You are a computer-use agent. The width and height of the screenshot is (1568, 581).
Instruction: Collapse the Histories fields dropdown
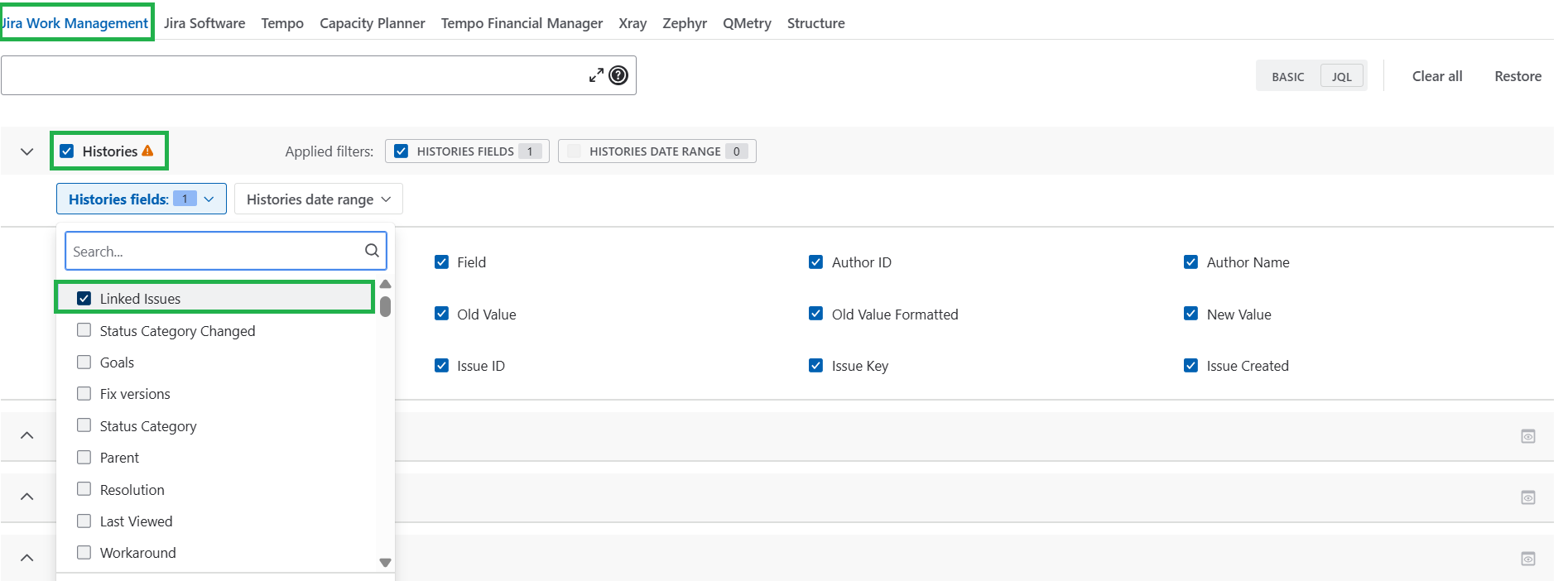[142, 199]
